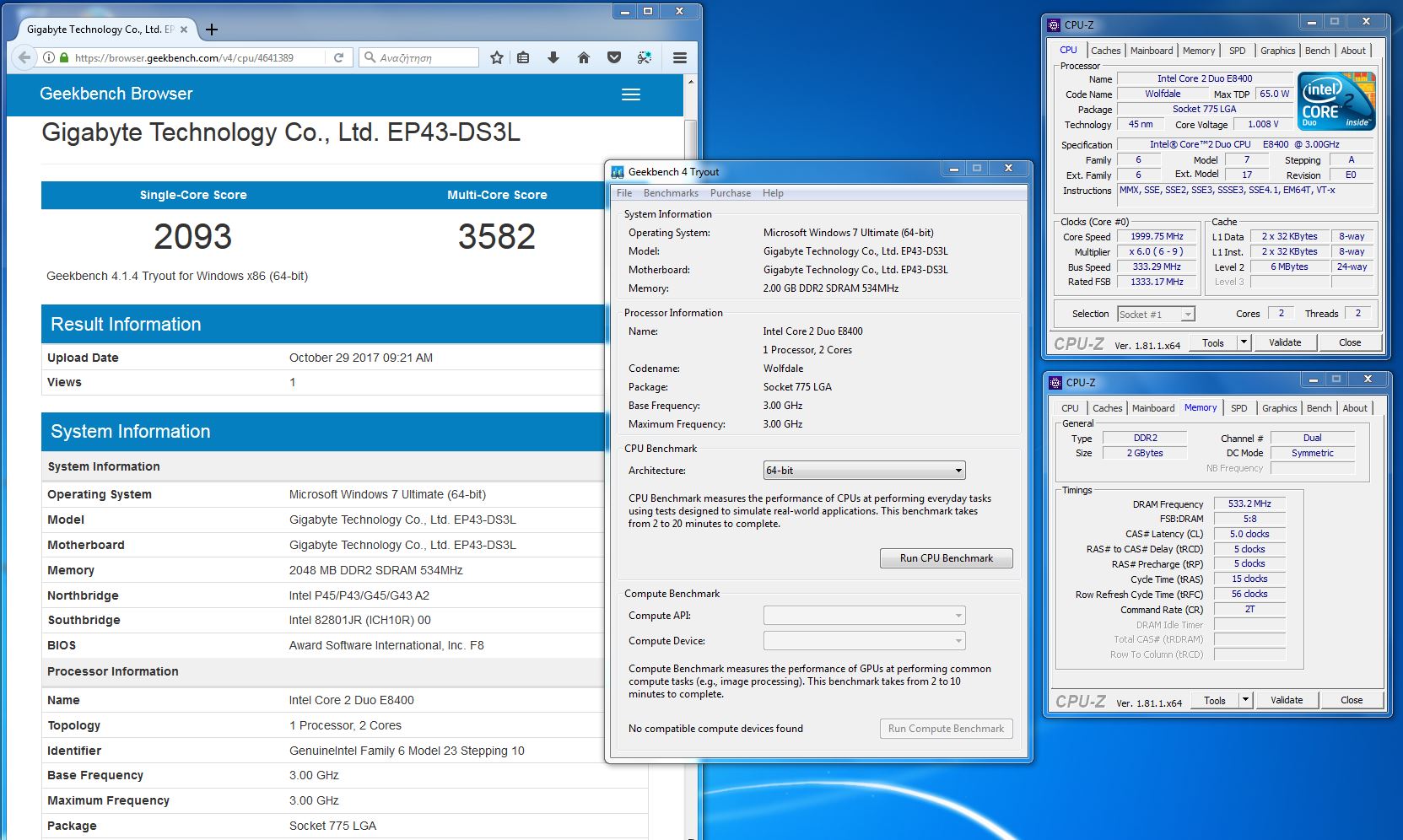1403x840 pixels.
Task: Open the Purchase menu in Geekbench 4
Action: (x=731, y=193)
